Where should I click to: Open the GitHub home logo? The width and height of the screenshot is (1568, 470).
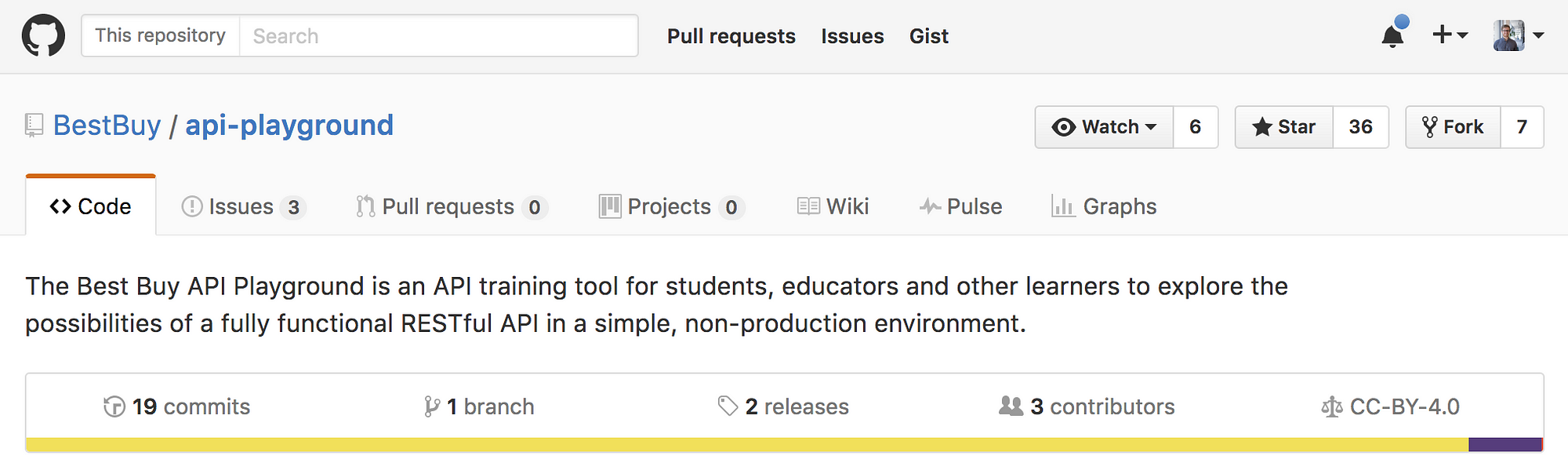click(43, 36)
